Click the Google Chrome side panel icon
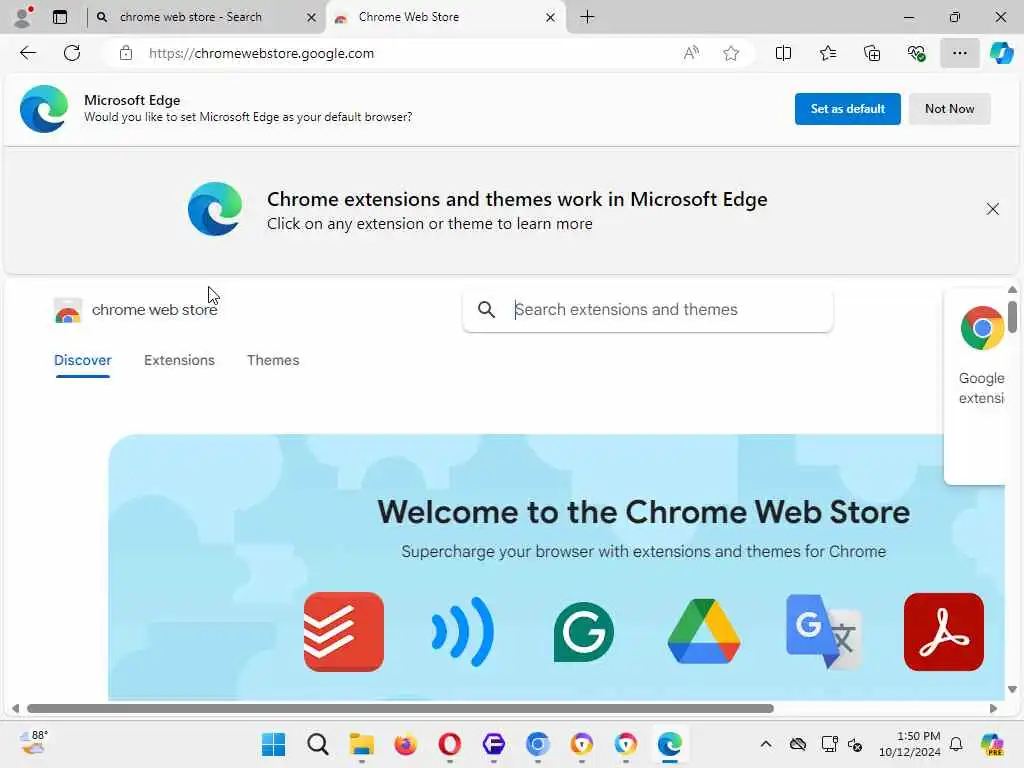 click(x=982, y=328)
